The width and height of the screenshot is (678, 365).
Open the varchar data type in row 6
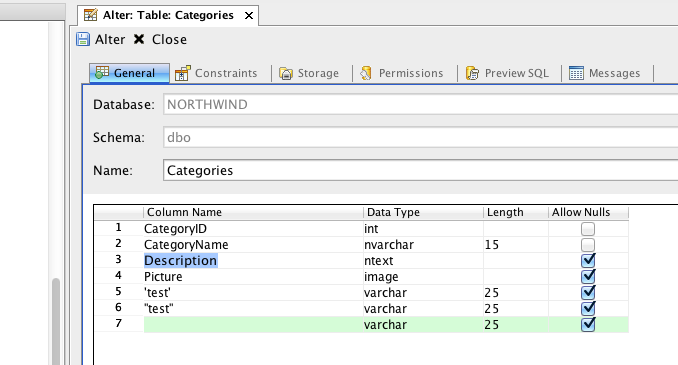423,308
